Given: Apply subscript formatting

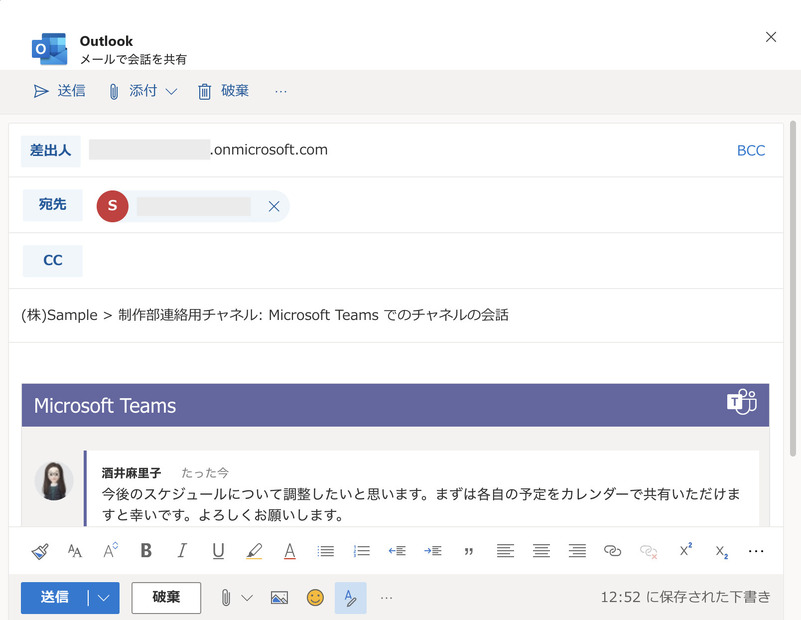Looking at the screenshot, I should [721, 552].
